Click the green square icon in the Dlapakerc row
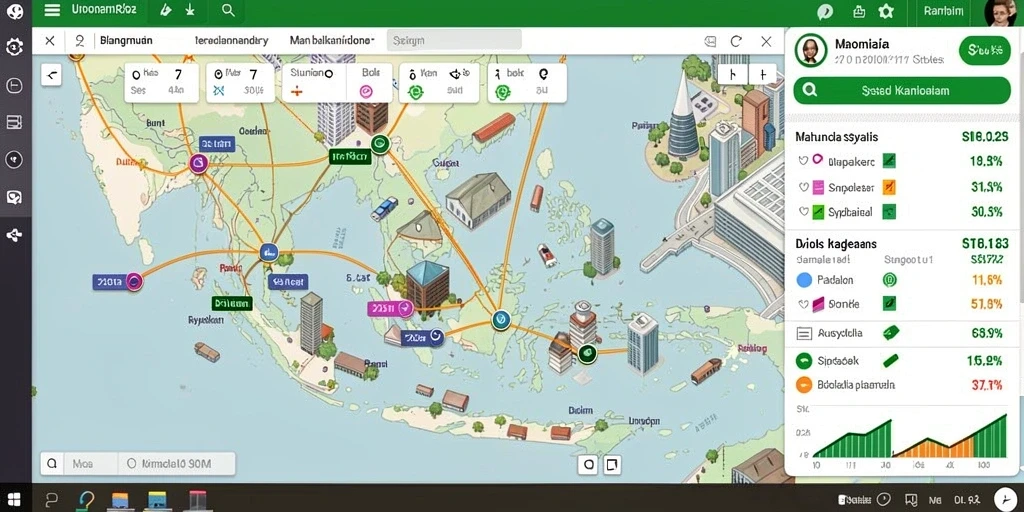Image resolution: width=1024 pixels, height=512 pixels. (889, 161)
